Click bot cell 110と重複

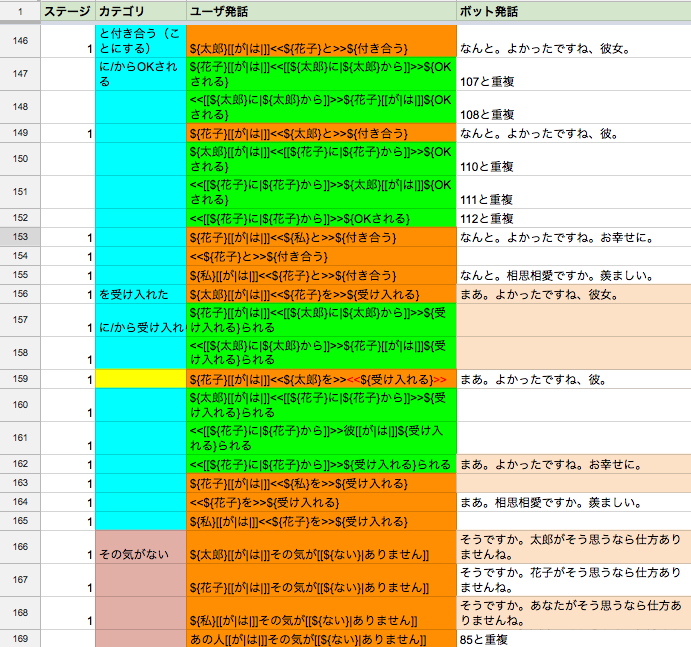pos(574,159)
